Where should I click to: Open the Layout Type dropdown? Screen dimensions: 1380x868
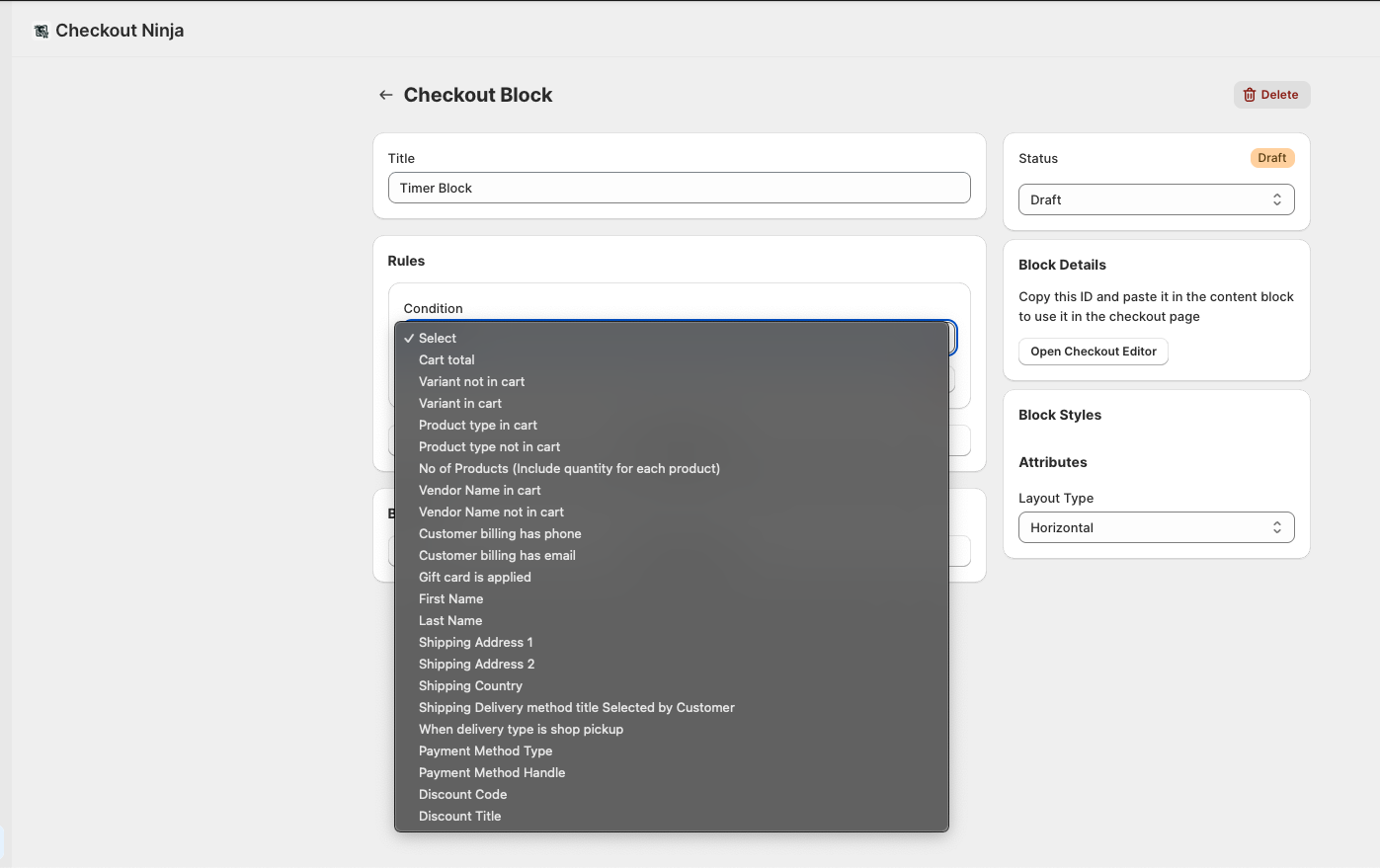[x=1156, y=527]
